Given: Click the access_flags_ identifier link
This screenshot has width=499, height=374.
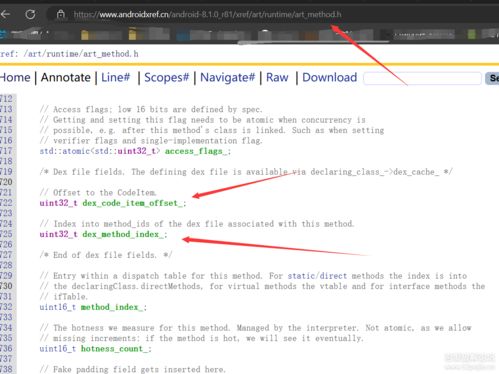Looking at the screenshot, I should click(x=196, y=151).
